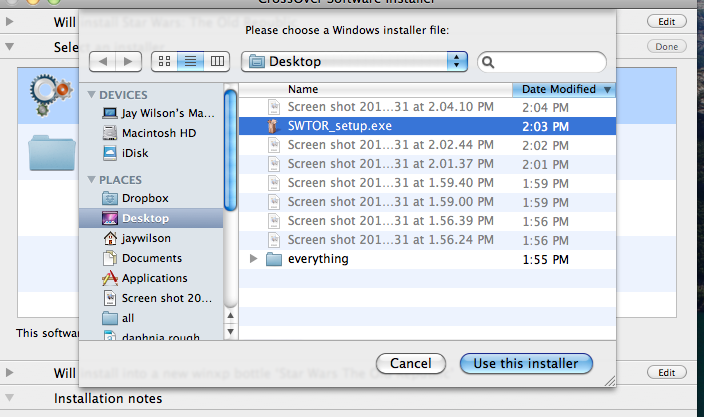Screen dimensions: 704x417
Task: Click gears installer icon in CrossOver window
Action: point(51,95)
